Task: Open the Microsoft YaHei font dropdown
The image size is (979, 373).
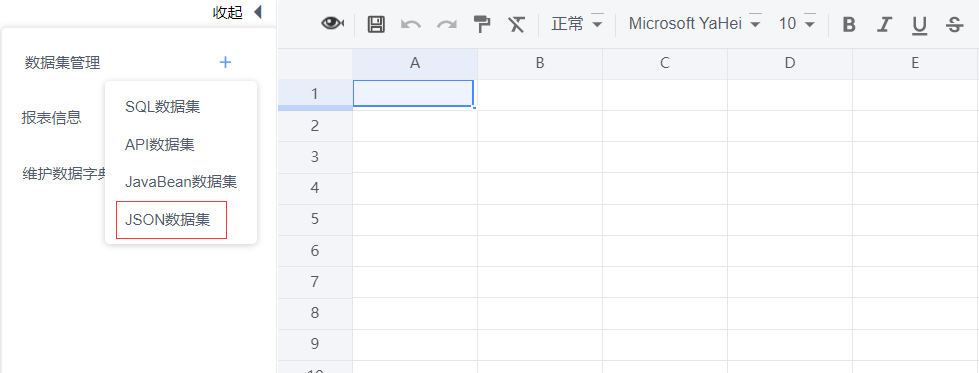Action: pyautogui.click(x=695, y=24)
